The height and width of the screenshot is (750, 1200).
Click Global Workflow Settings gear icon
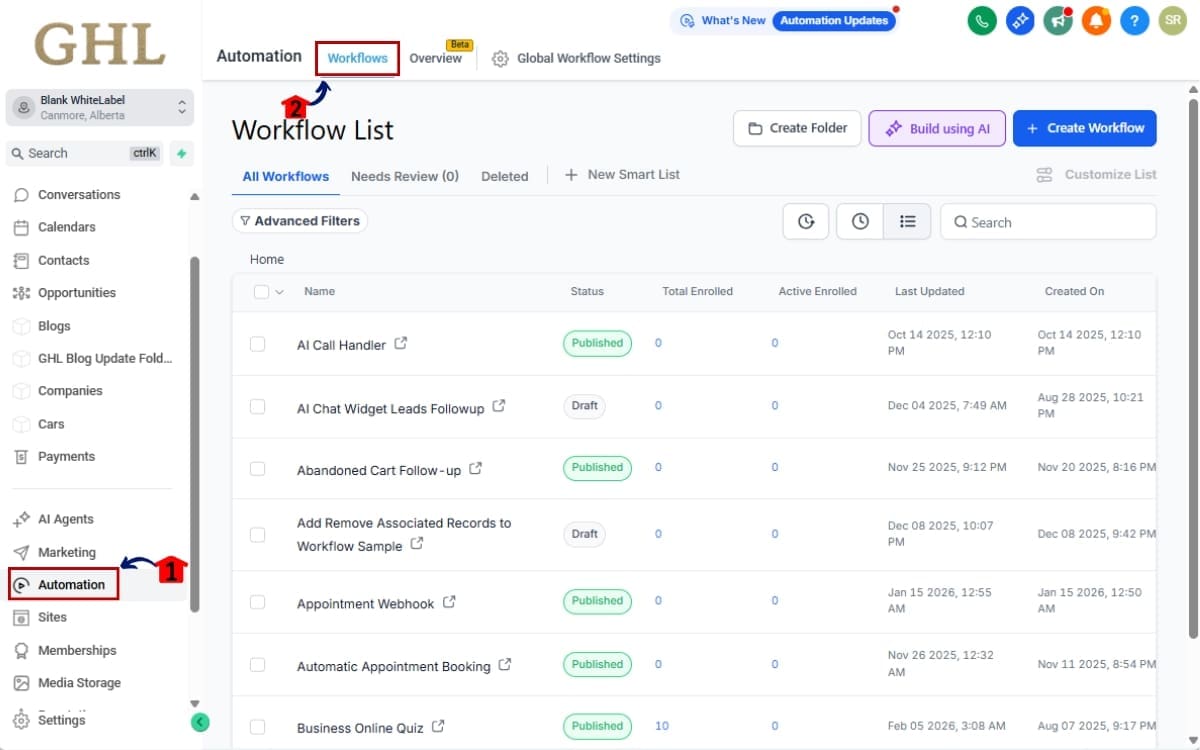500,59
